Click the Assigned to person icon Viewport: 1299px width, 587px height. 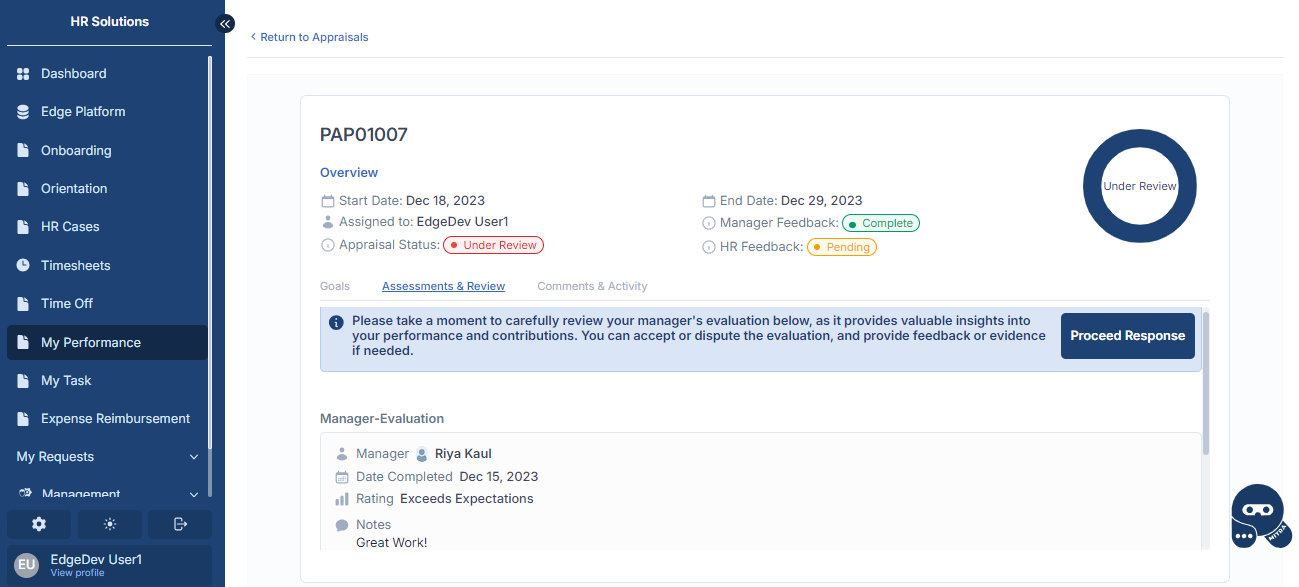tap(327, 222)
